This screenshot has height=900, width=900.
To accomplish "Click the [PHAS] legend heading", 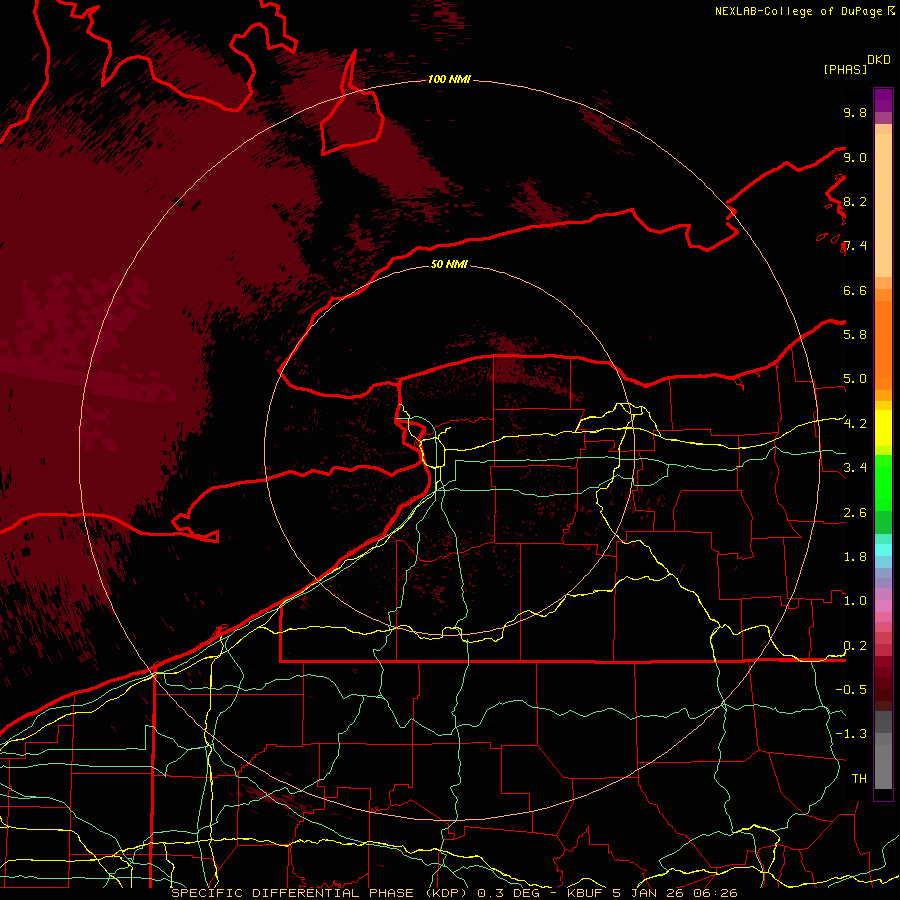I will pos(845,69).
